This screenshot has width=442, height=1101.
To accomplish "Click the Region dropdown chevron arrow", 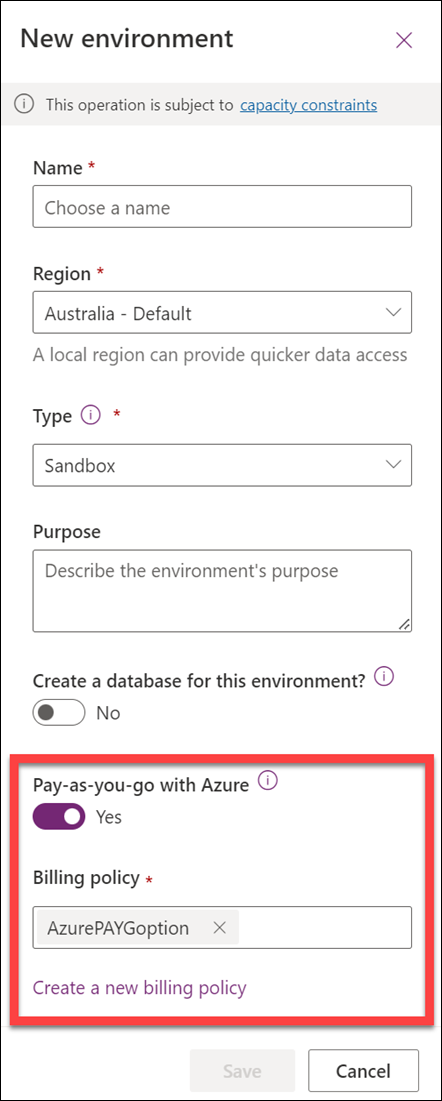I will 394,312.
